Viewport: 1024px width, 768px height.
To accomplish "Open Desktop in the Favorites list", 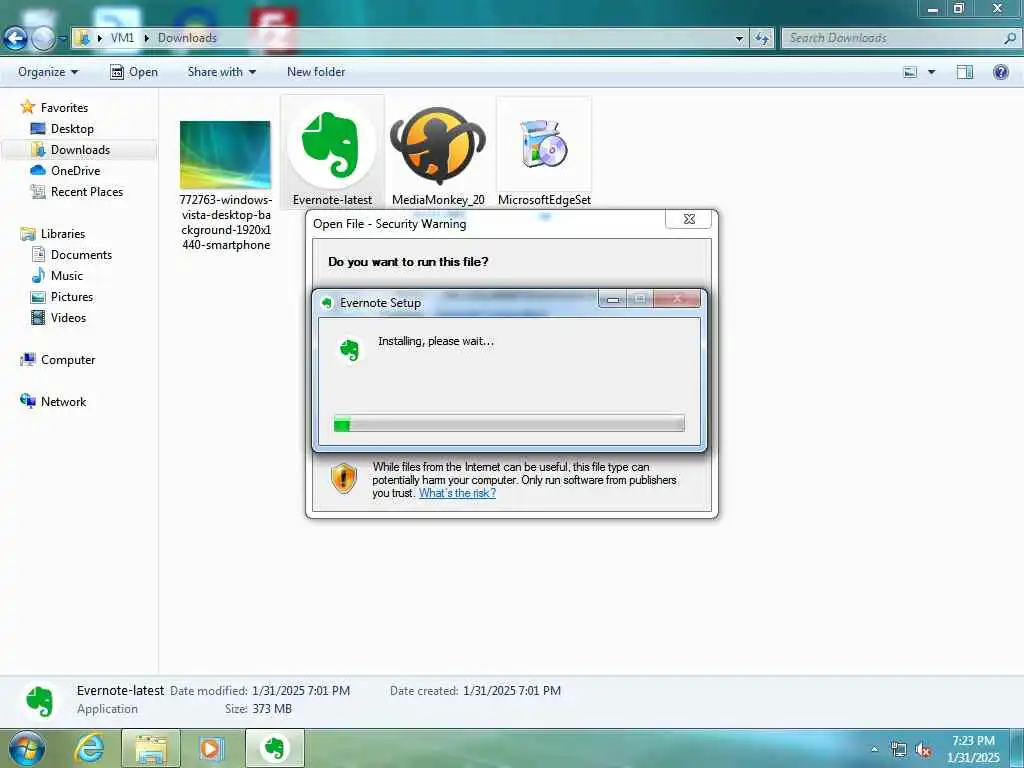I will 72,129.
